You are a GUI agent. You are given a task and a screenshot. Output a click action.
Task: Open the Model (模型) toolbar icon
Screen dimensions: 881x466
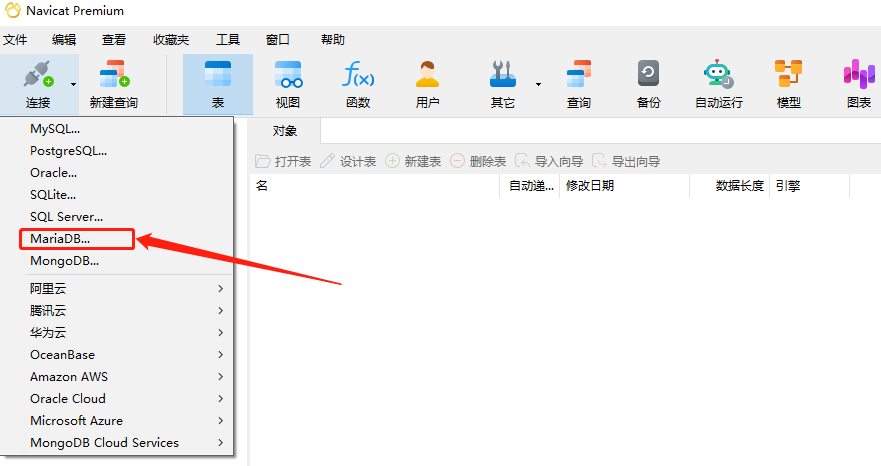click(788, 74)
